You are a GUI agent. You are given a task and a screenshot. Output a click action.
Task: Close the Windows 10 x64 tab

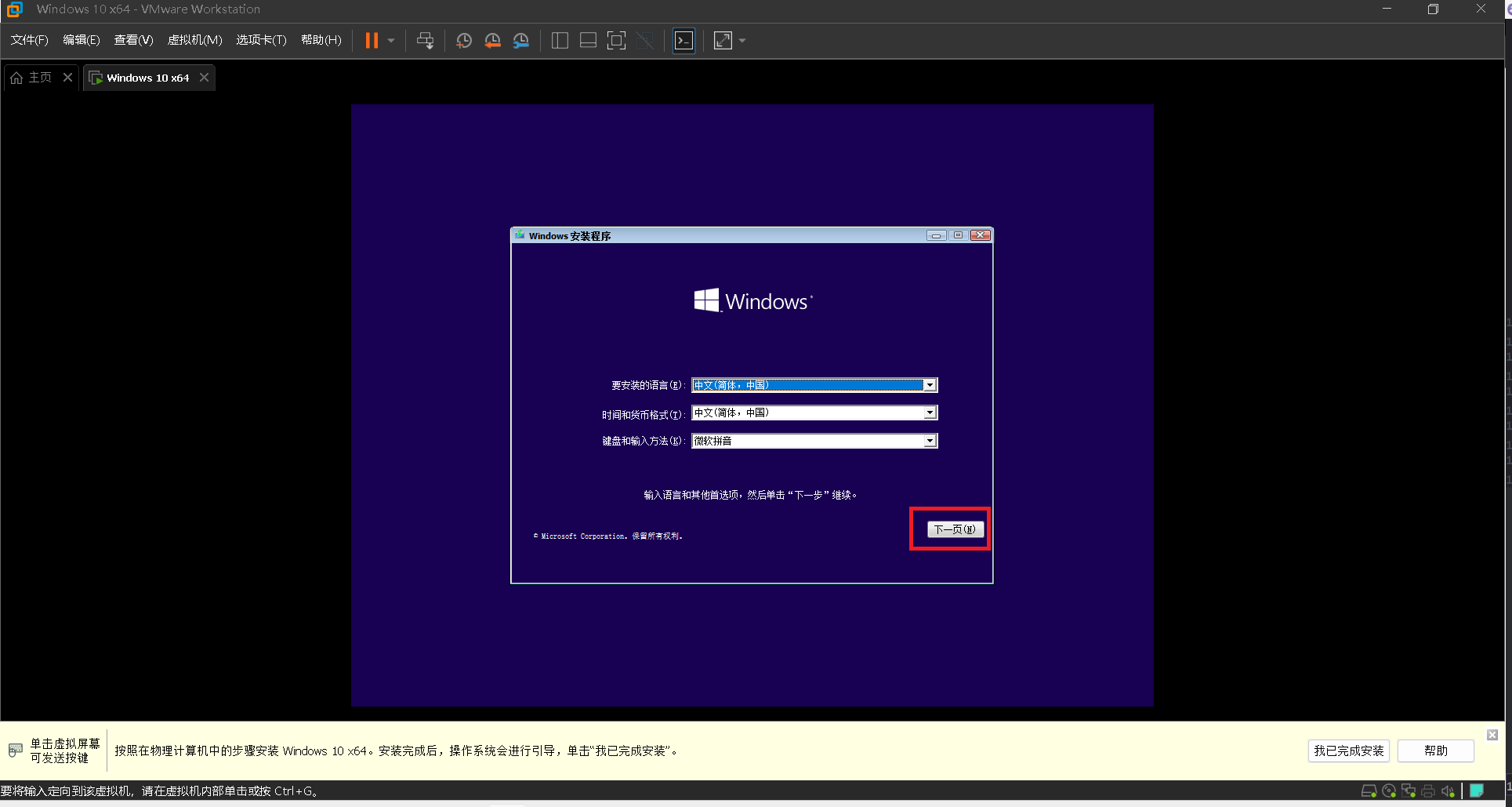[204, 77]
